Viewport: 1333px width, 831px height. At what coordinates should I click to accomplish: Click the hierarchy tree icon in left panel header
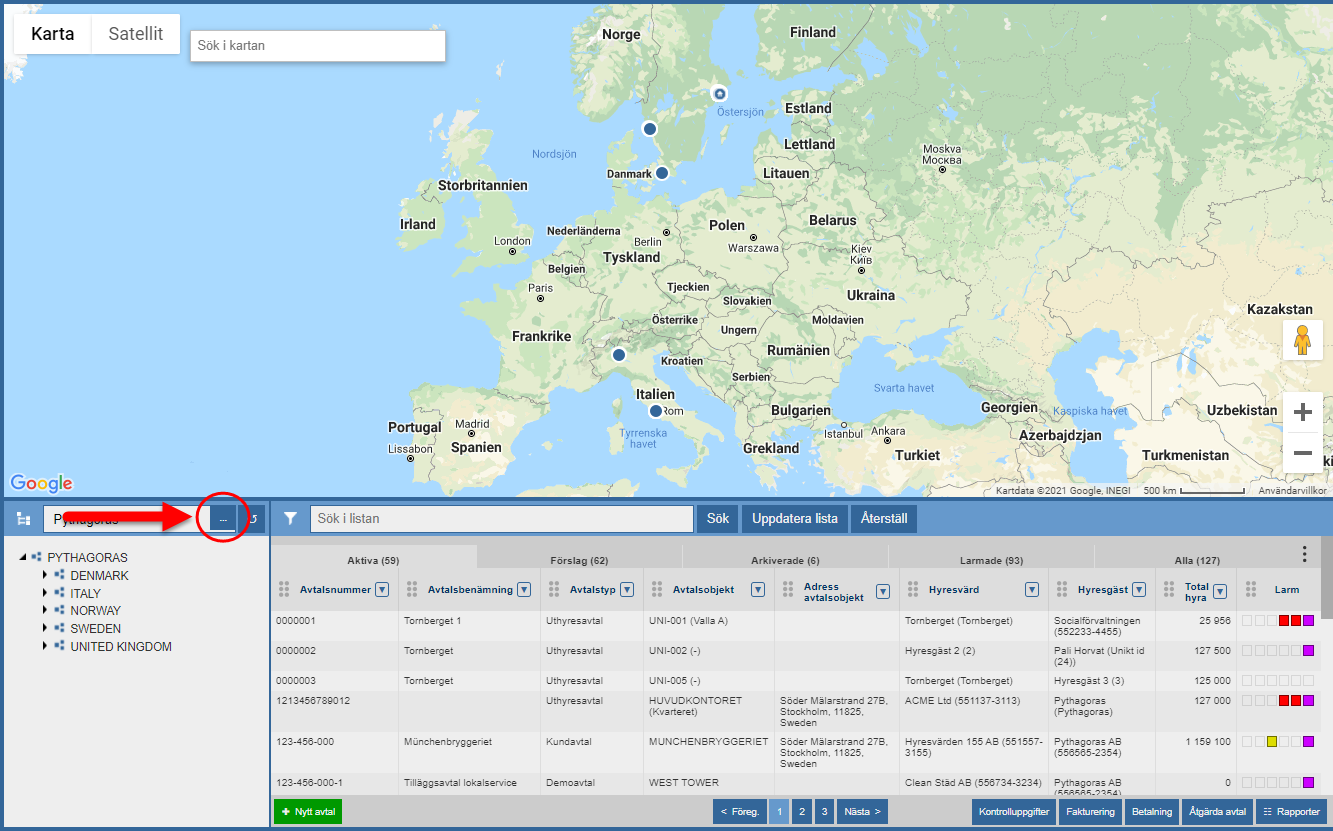pos(23,519)
